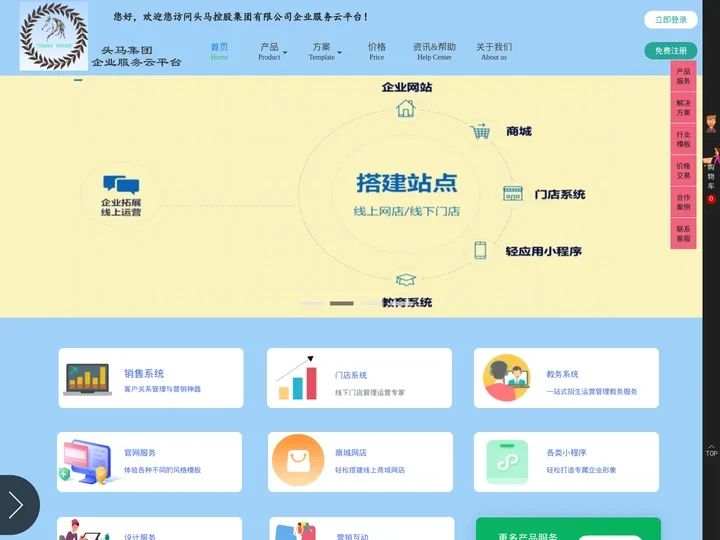Click the computer shield icon of 官网服务
Screen dimensions: 720x540
click(86, 462)
